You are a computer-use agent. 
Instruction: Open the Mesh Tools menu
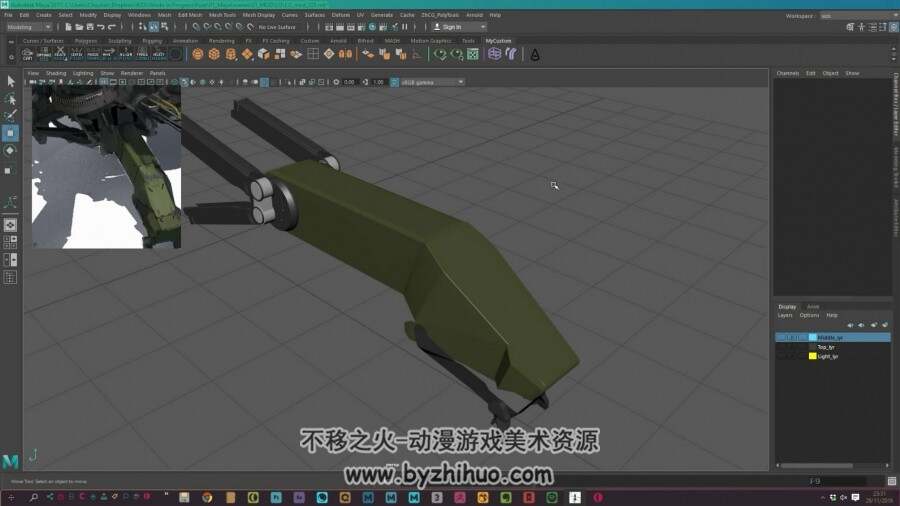tap(222, 15)
